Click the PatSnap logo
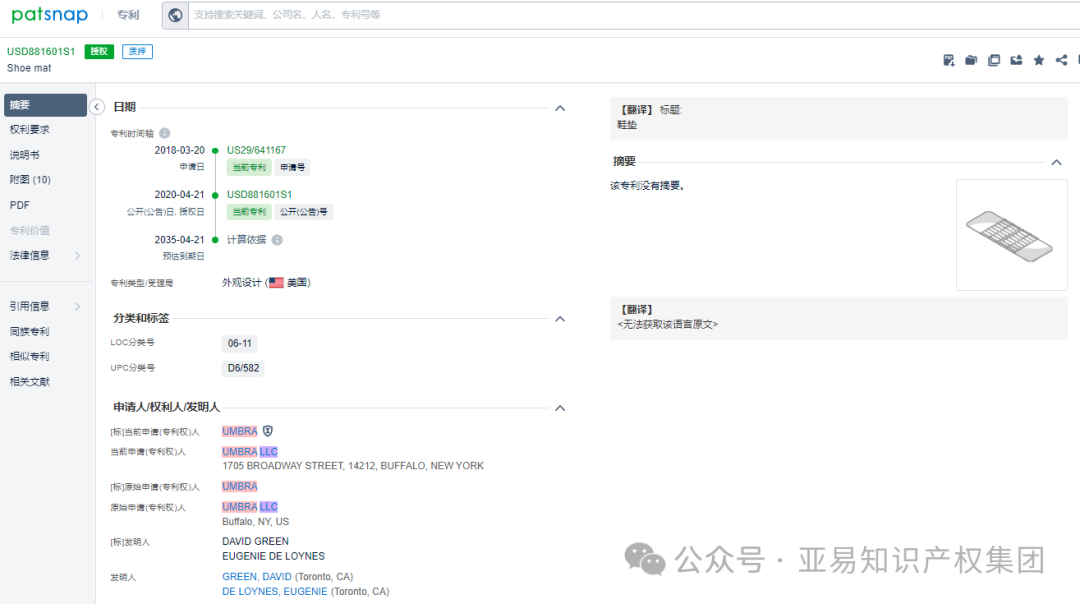Screen dimensions: 1080x604 pos(50,14)
